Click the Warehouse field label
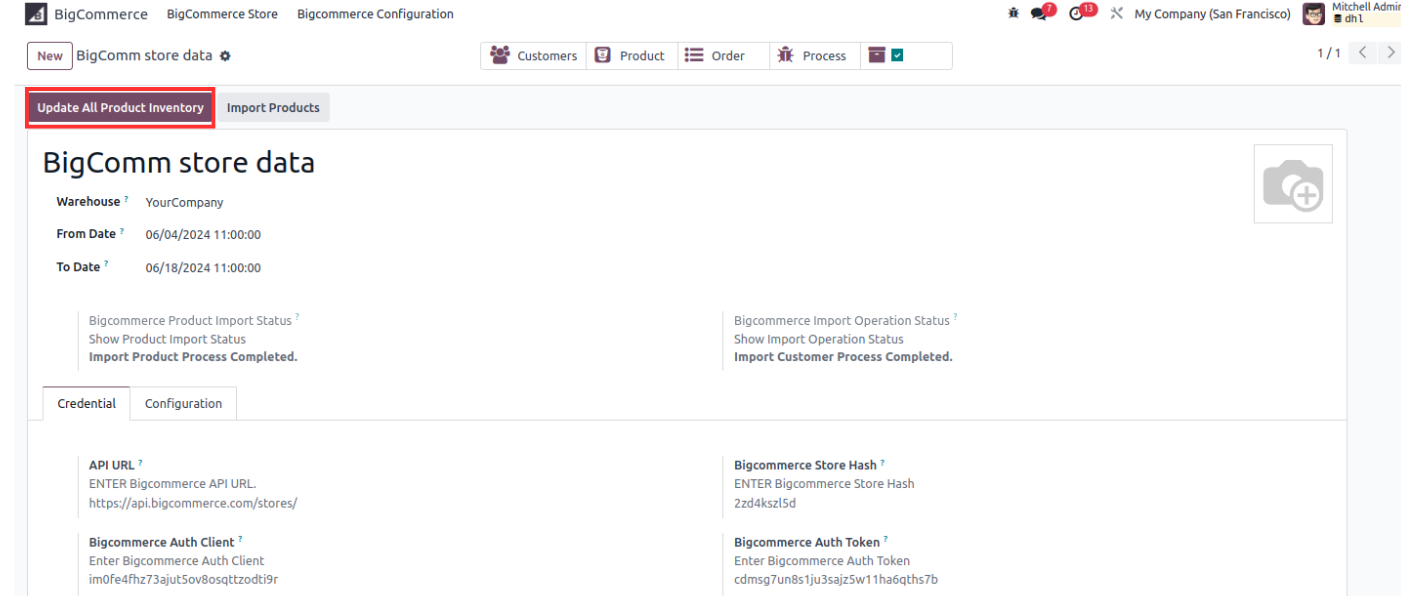Viewport: 1409px width, 596px height. pyautogui.click(x=88, y=202)
